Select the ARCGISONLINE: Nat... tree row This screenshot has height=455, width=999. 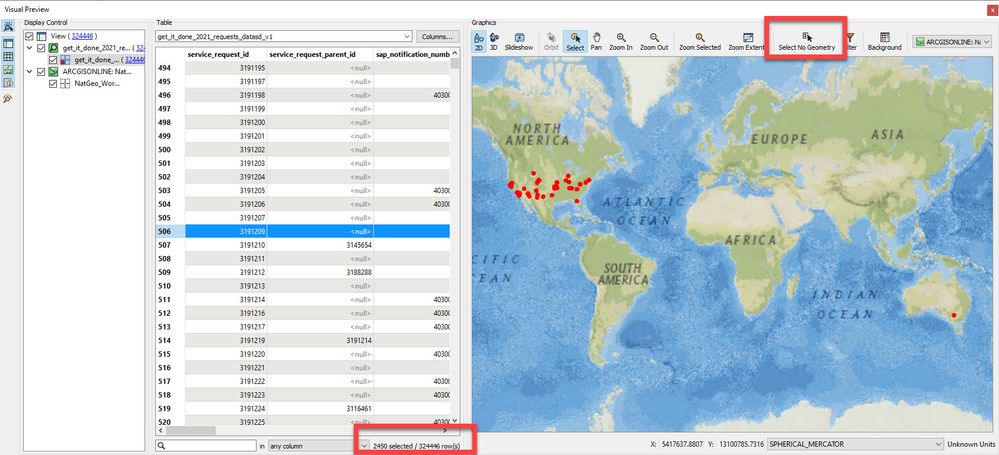tap(97, 71)
